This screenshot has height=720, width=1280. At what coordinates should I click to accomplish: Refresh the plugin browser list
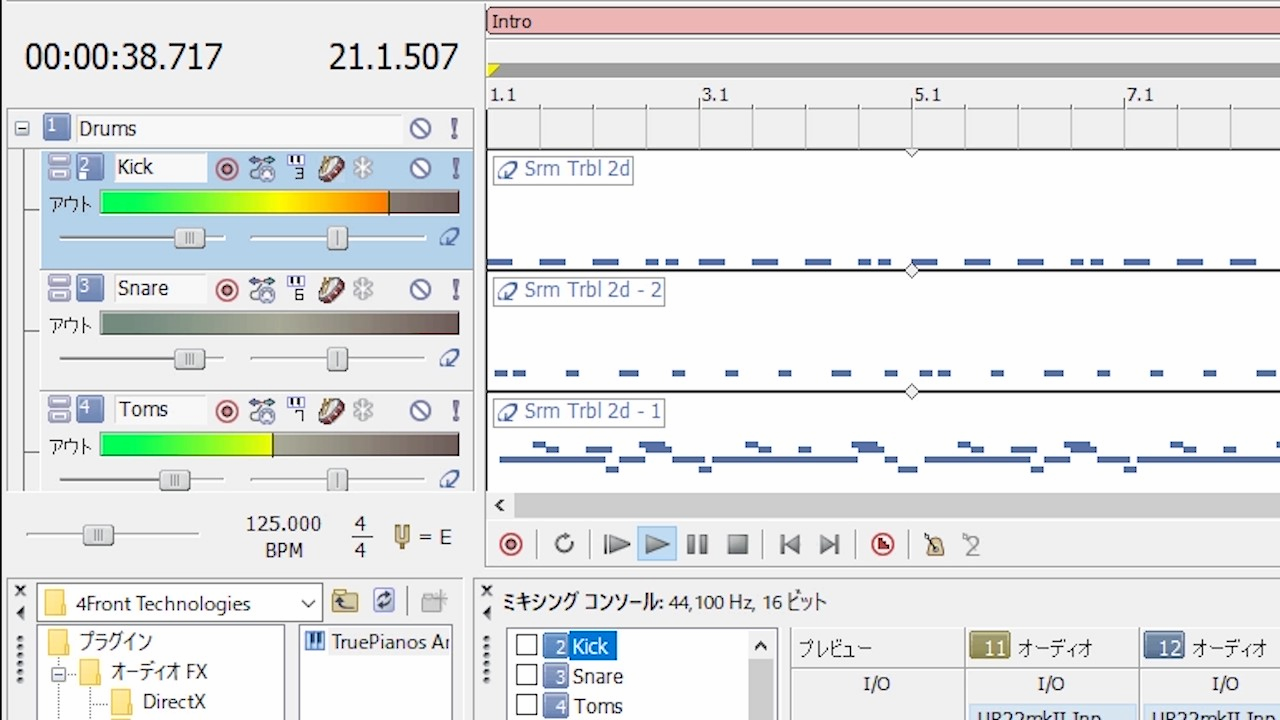pos(384,601)
